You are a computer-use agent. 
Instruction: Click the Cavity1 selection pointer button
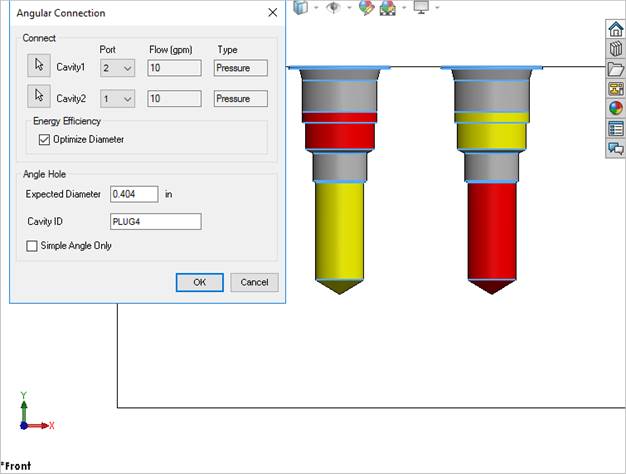point(39,65)
